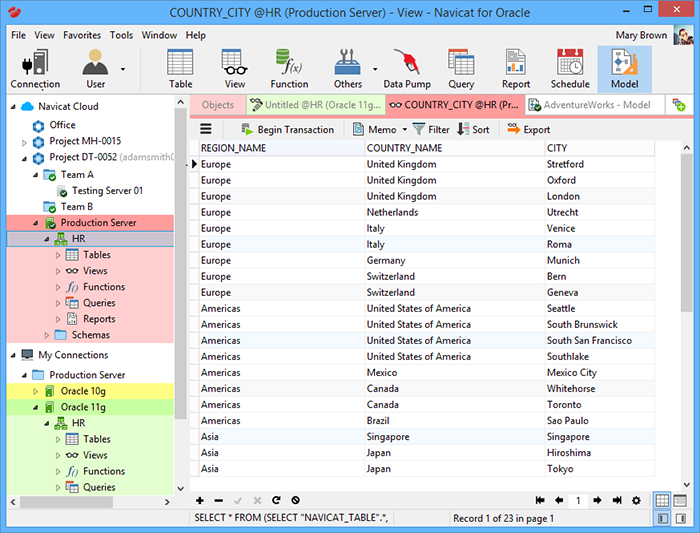Open the Window menu
Viewport: 700px width, 533px height.
pyautogui.click(x=159, y=35)
